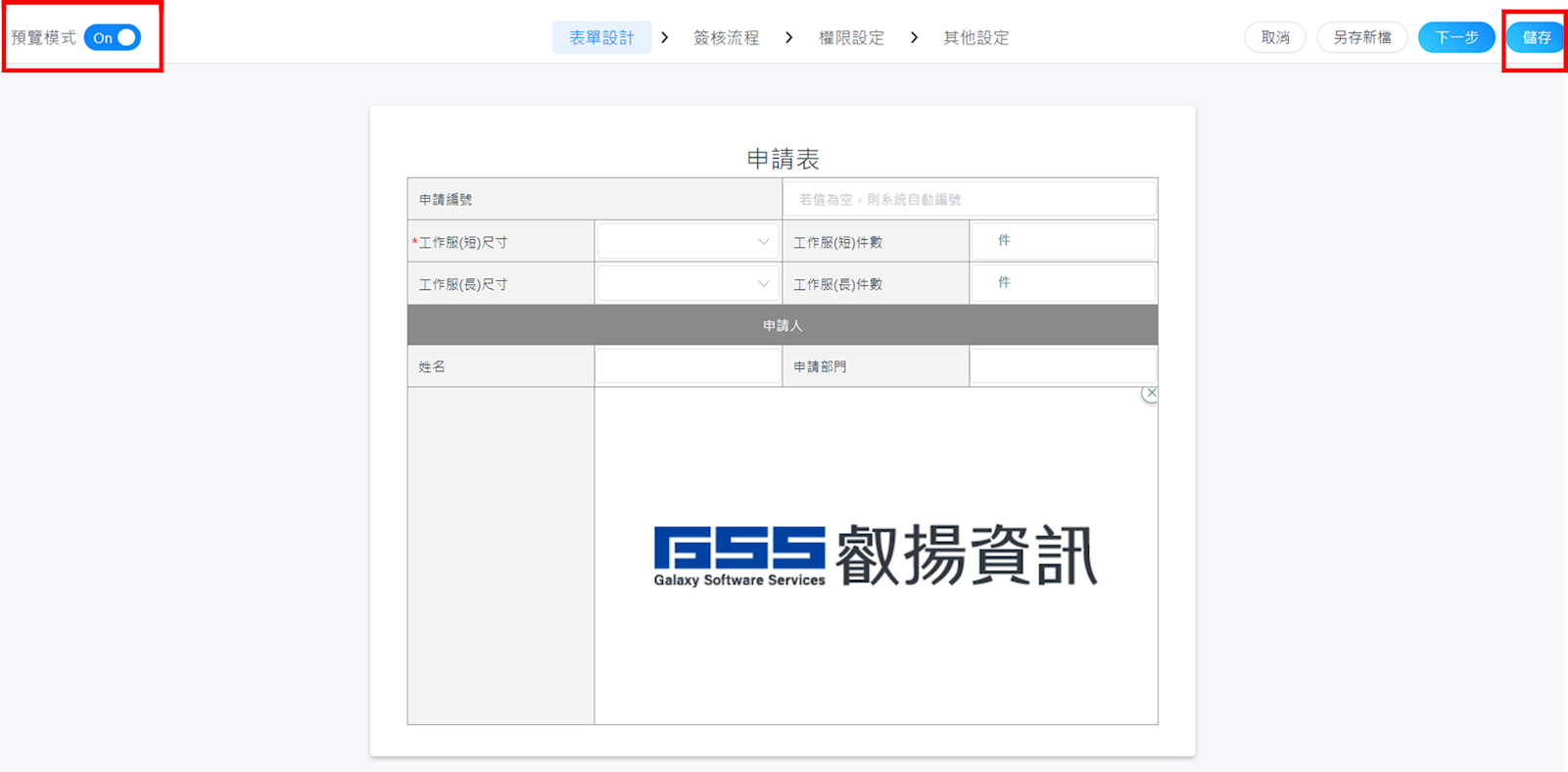Screen dimensions: 1568x772
Task: Click the 申請部門 label cell
Action: coord(876,366)
